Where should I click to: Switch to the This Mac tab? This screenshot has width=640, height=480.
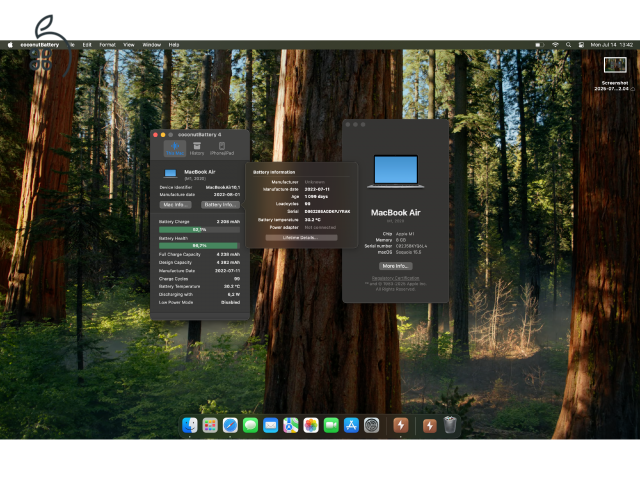(175, 149)
